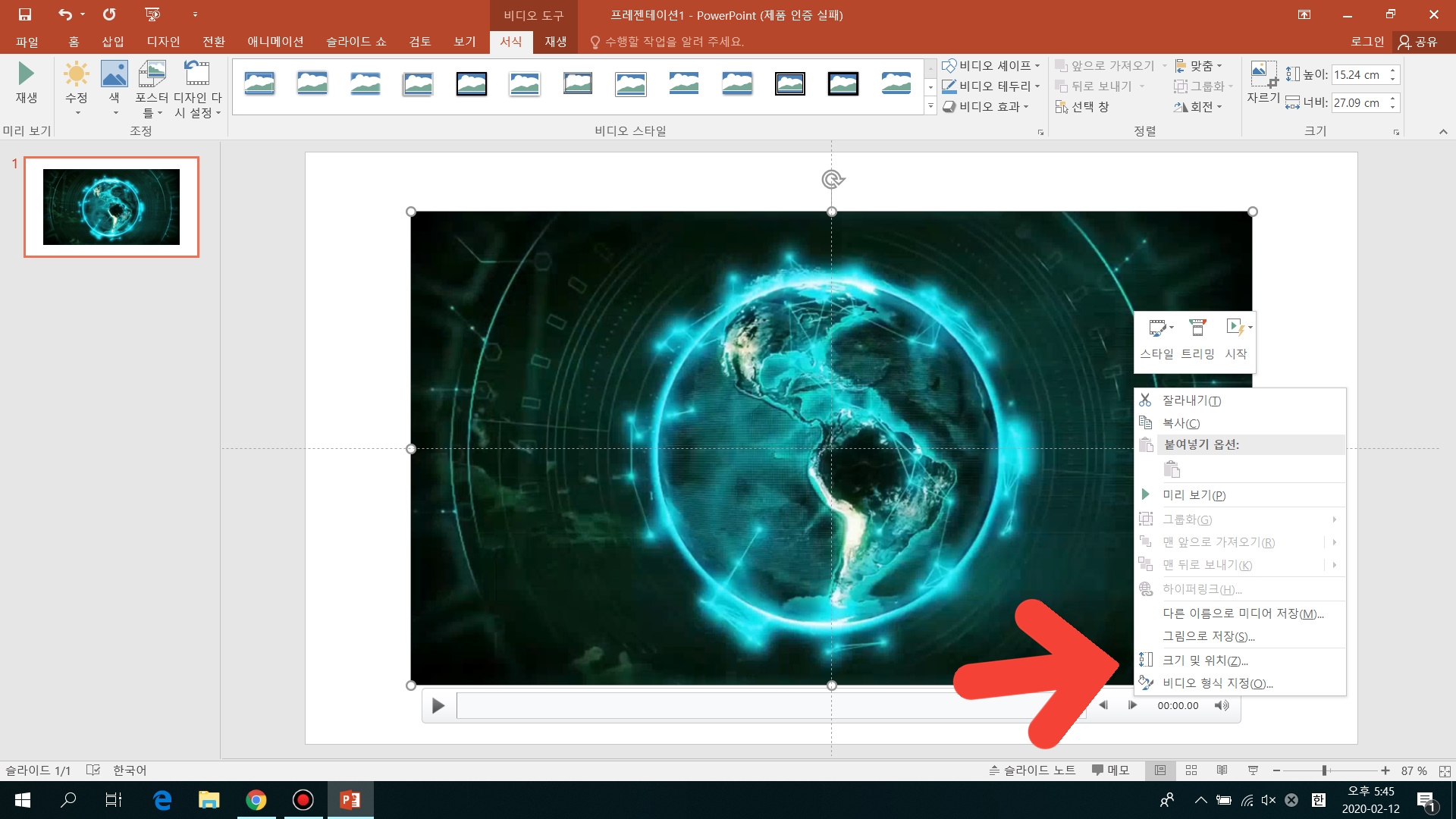Viewport: 1456px width, 819px height.
Task: Click the 스타일 icon in mini toolbar
Action: [1157, 328]
